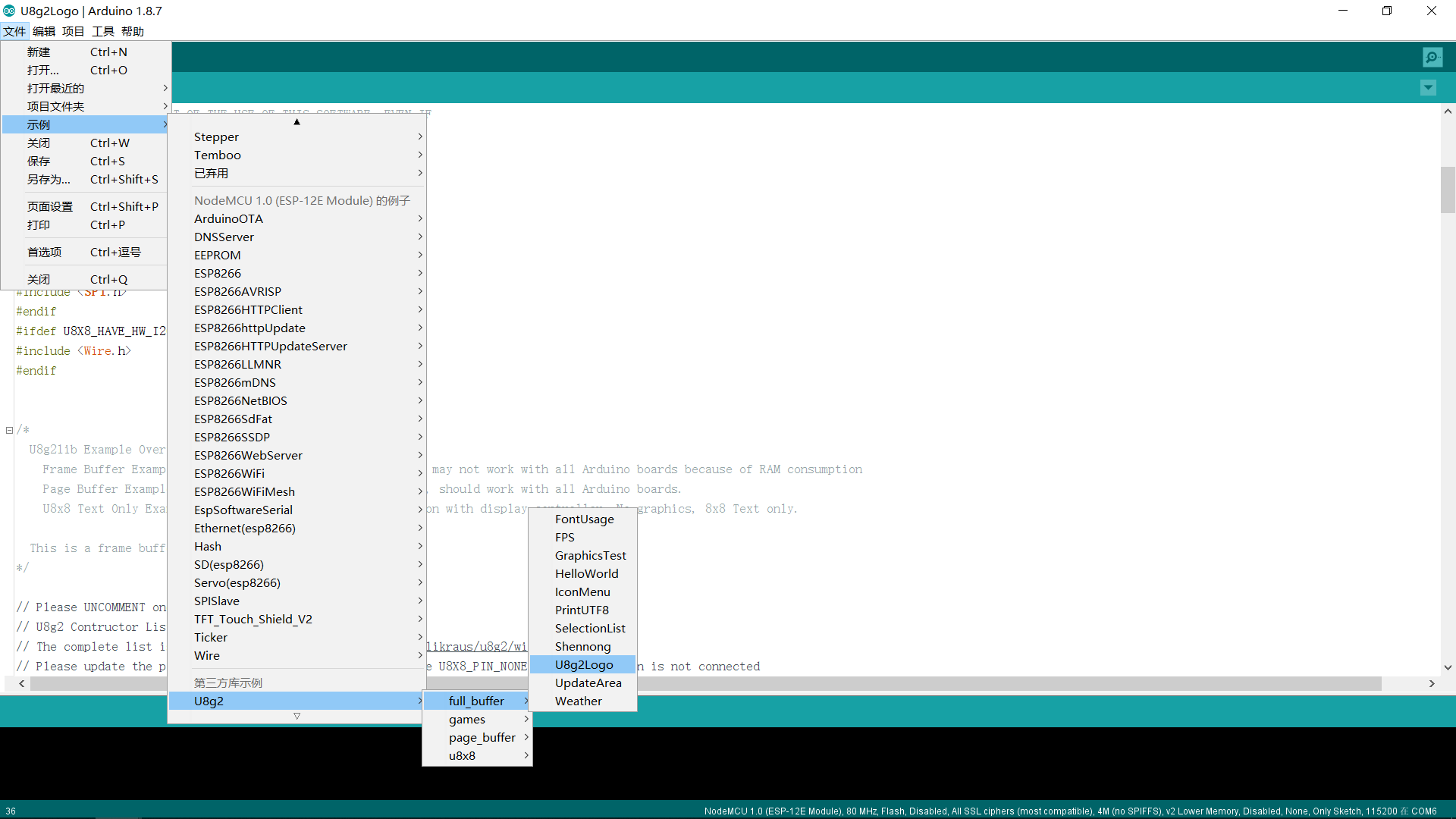Image resolution: width=1456 pixels, height=819 pixels.
Task: Open the Serial Monitor magnifier icon
Action: tap(1432, 57)
